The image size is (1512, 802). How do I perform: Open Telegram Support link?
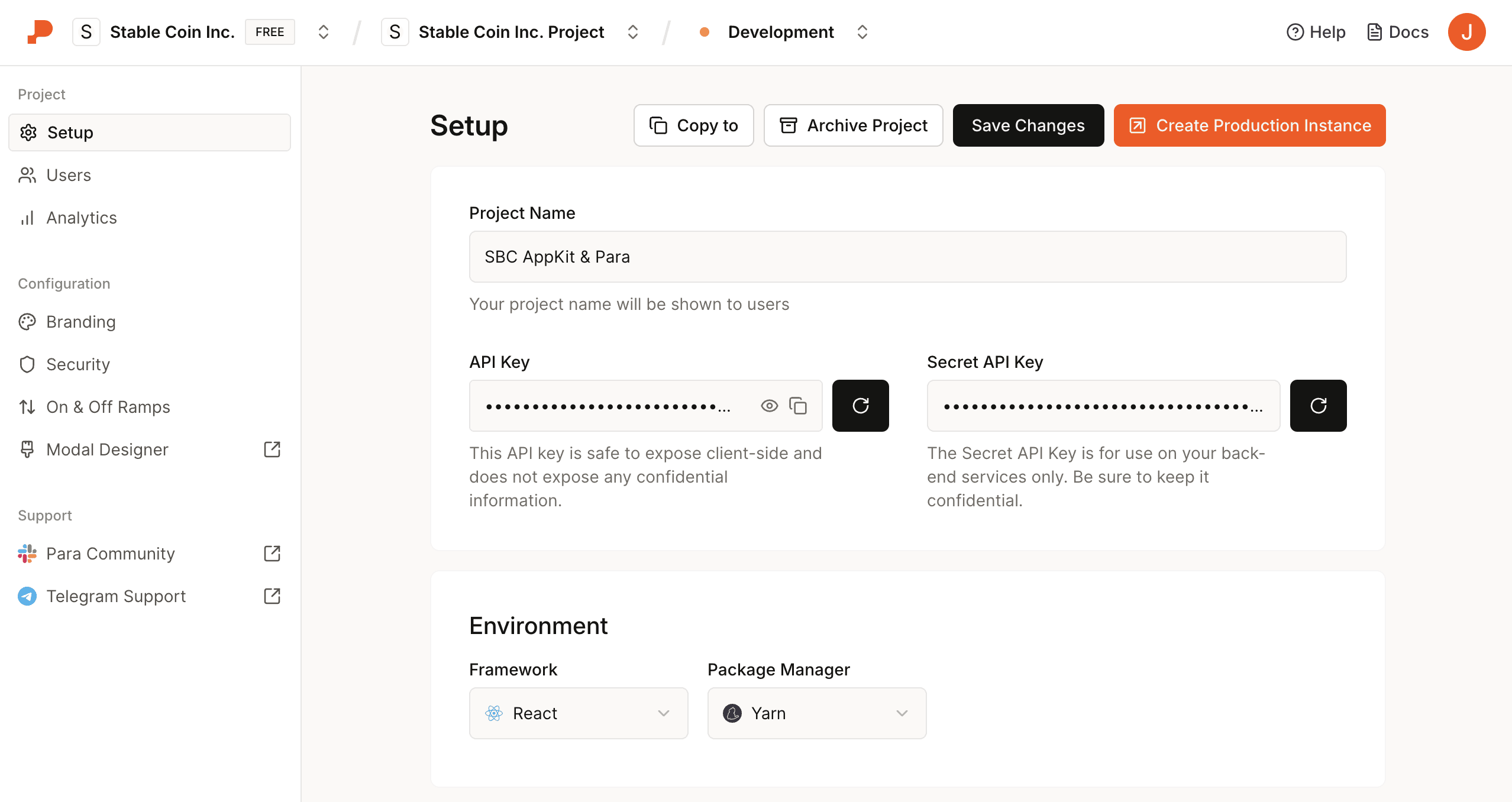pos(150,596)
